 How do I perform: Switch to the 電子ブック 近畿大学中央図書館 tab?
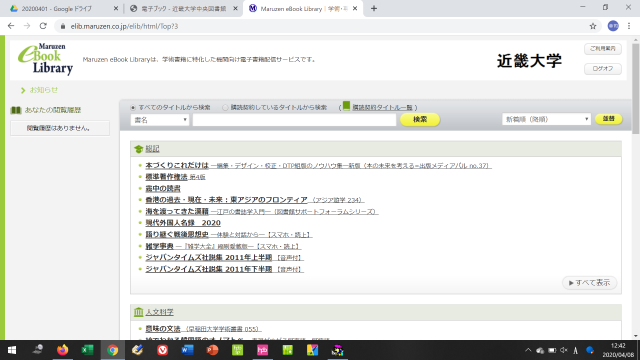(184, 9)
